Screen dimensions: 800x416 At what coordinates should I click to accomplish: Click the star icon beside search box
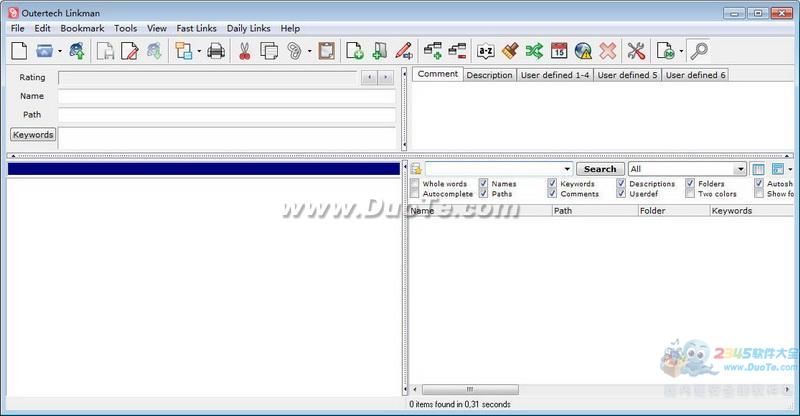(416, 169)
